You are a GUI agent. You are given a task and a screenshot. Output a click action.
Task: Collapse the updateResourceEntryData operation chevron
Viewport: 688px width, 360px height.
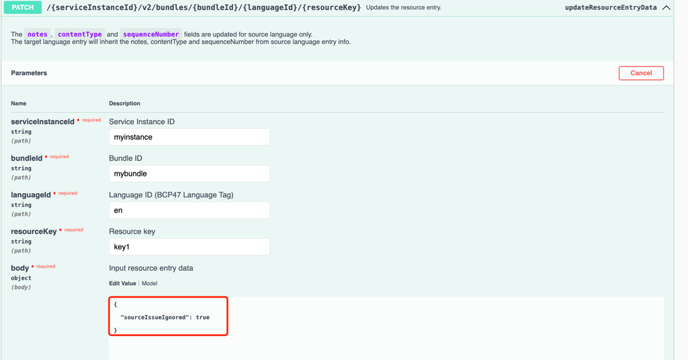(666, 7)
